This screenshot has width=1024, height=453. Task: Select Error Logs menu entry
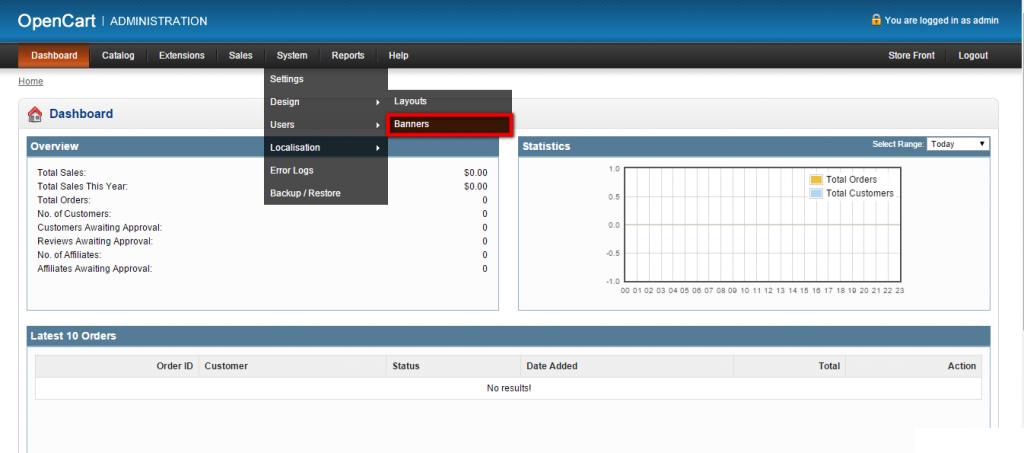tap(326, 170)
